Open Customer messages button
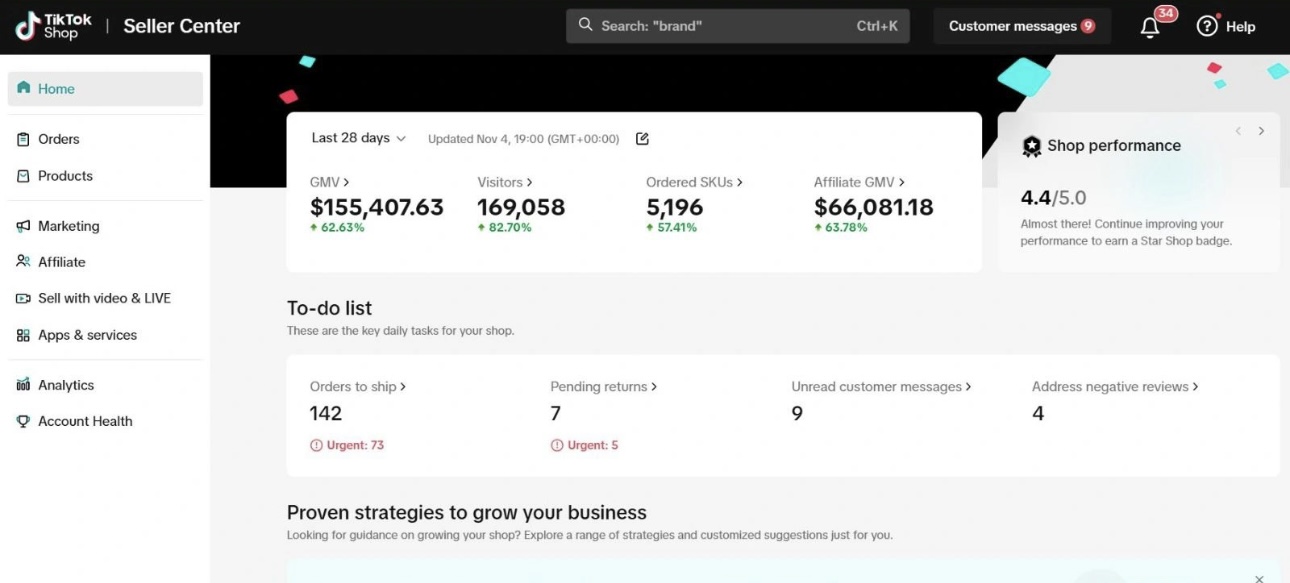The image size is (1290, 583). point(1021,27)
